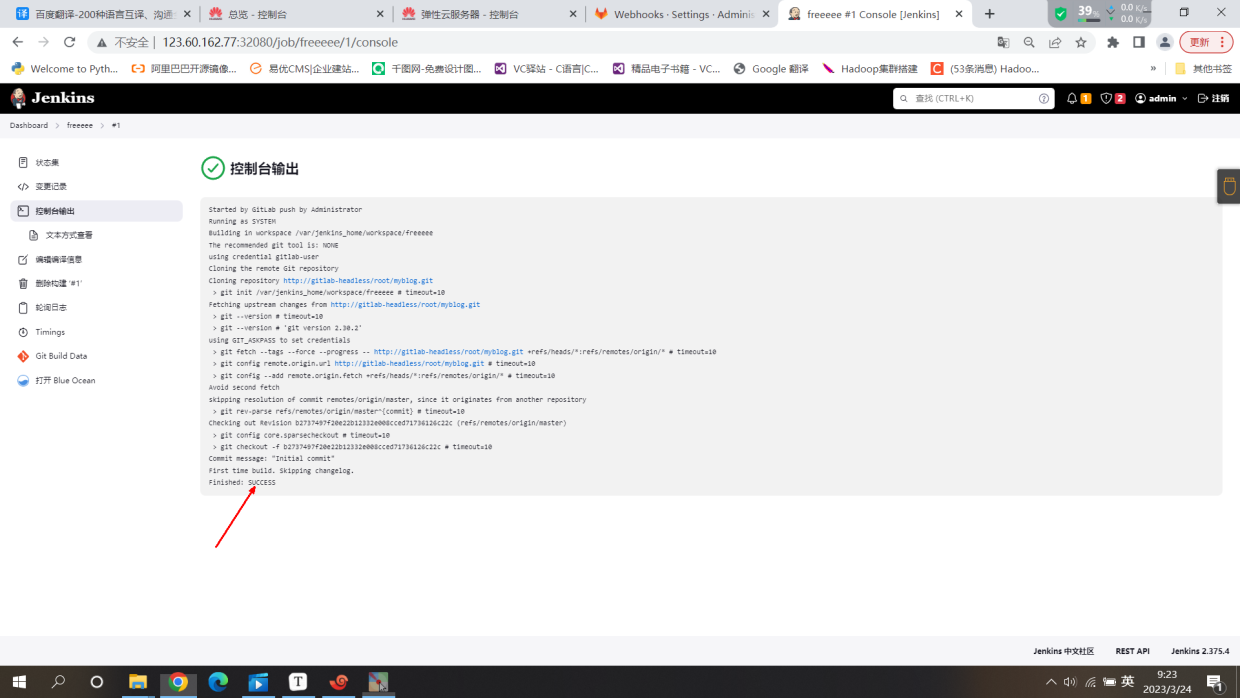Expand the bookmarks bar overflow chevron
The width and height of the screenshot is (1240, 698).
1153,69
